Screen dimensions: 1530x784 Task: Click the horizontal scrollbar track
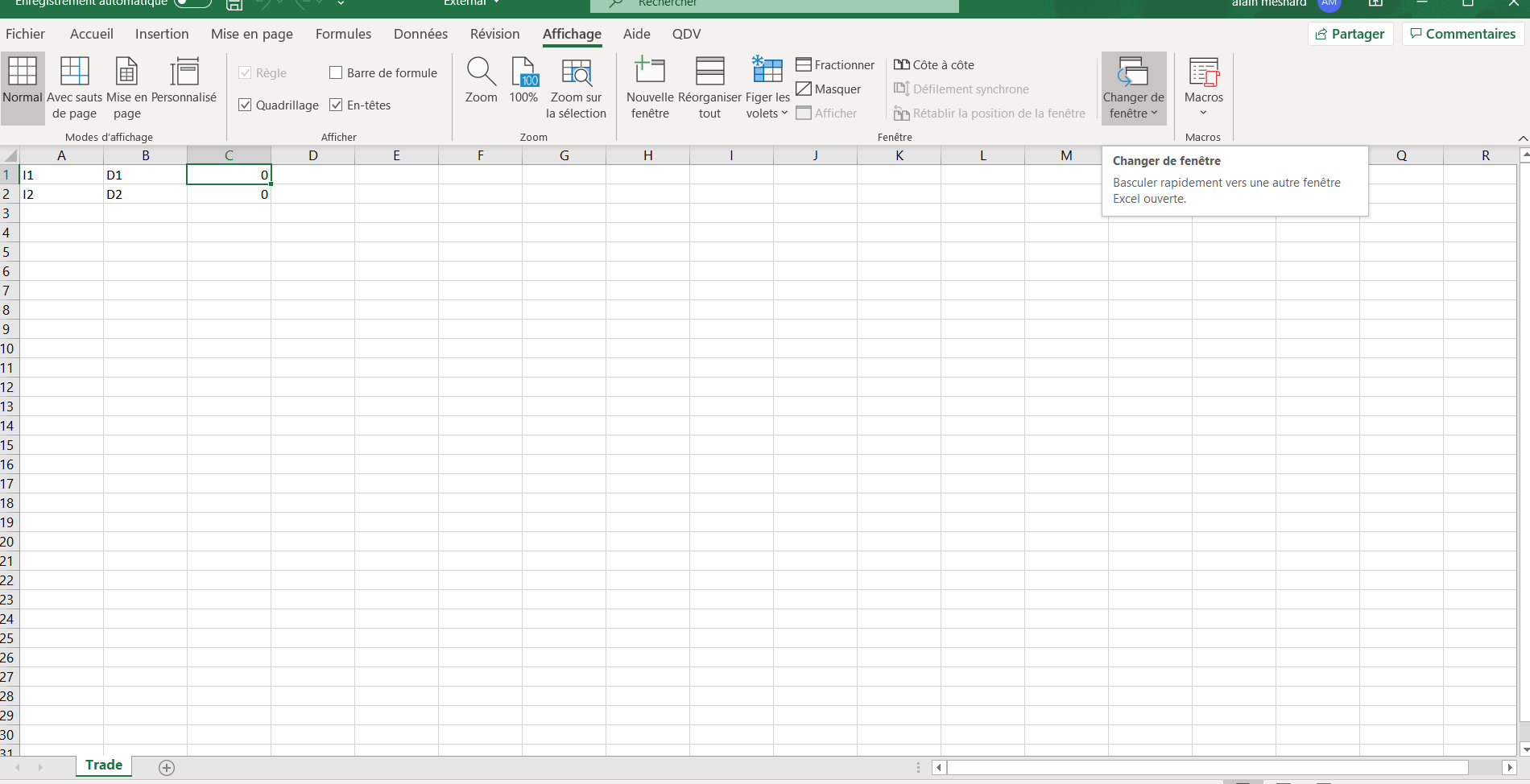click(x=1208, y=768)
